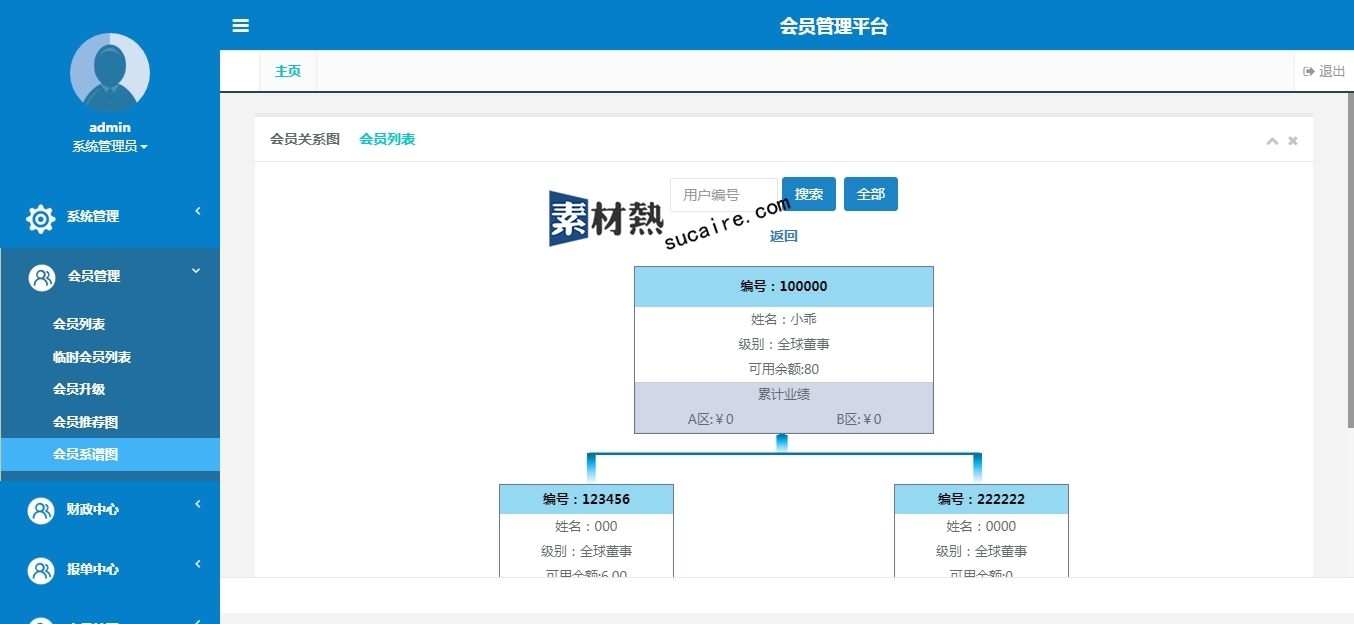Click 可用余额:80 in the top node
Image resolution: width=1354 pixels, height=624 pixels.
[x=784, y=369]
